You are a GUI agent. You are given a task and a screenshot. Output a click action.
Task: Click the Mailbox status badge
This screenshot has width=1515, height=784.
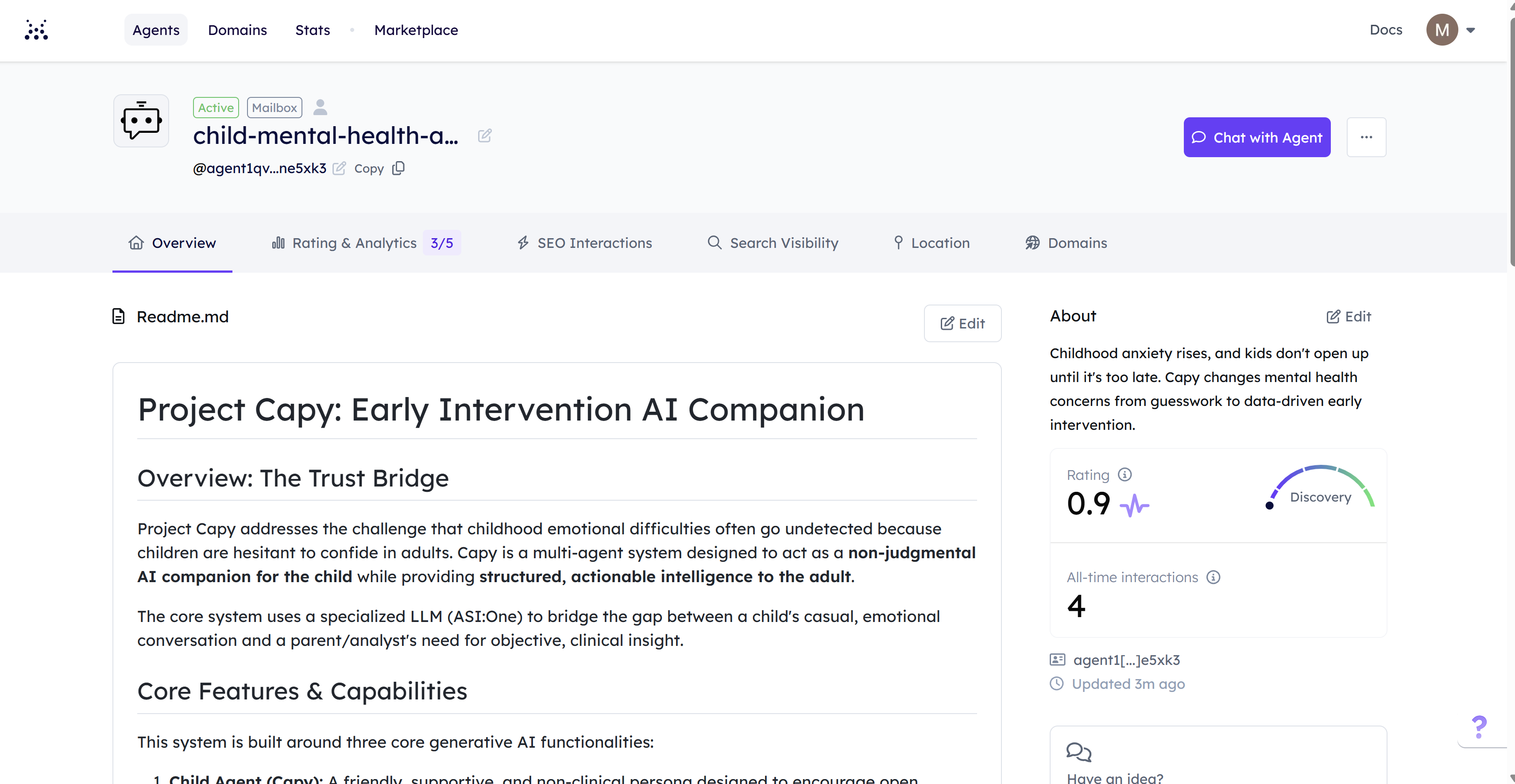(x=274, y=108)
